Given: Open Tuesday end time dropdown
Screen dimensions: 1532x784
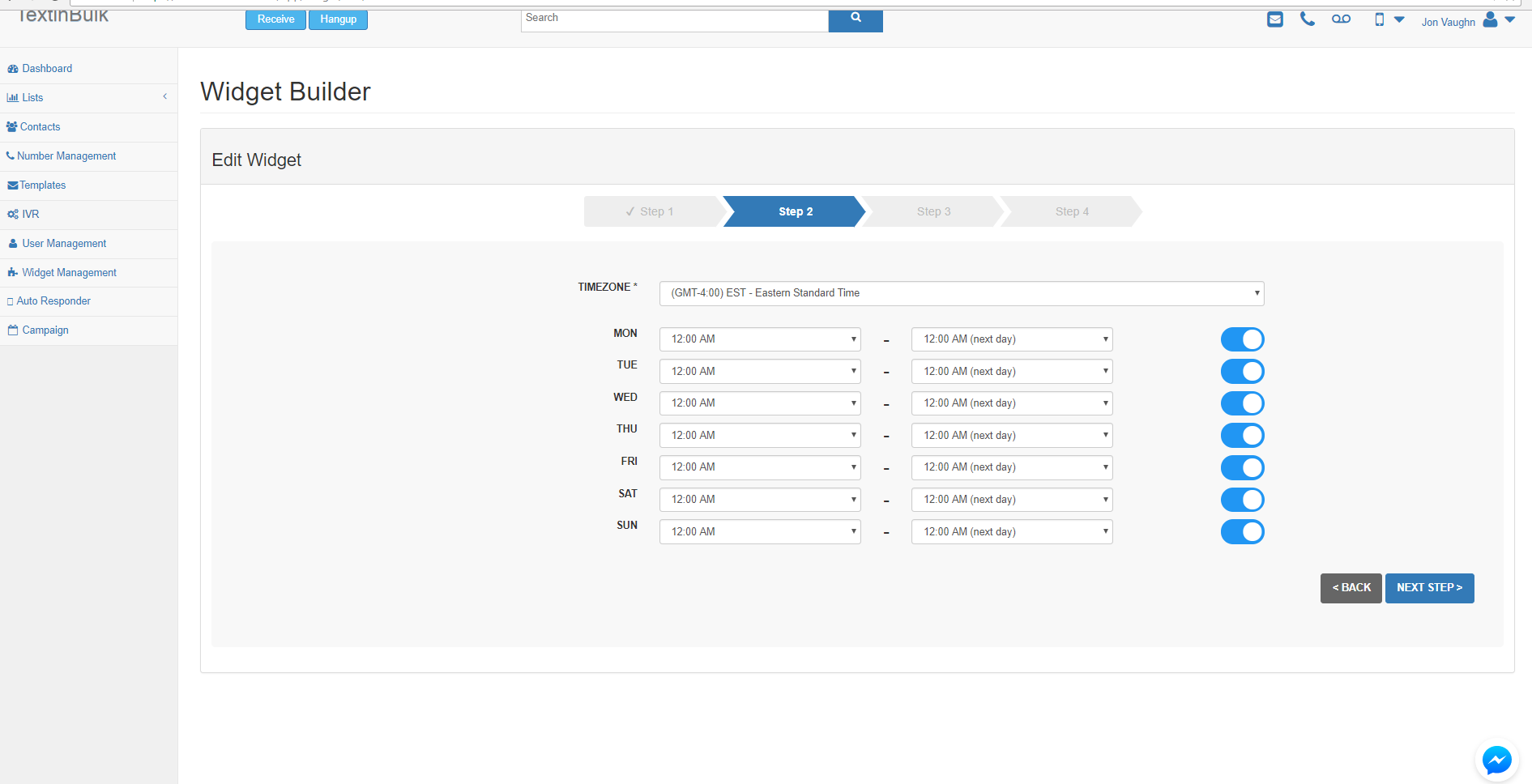Looking at the screenshot, I should coord(1012,372).
